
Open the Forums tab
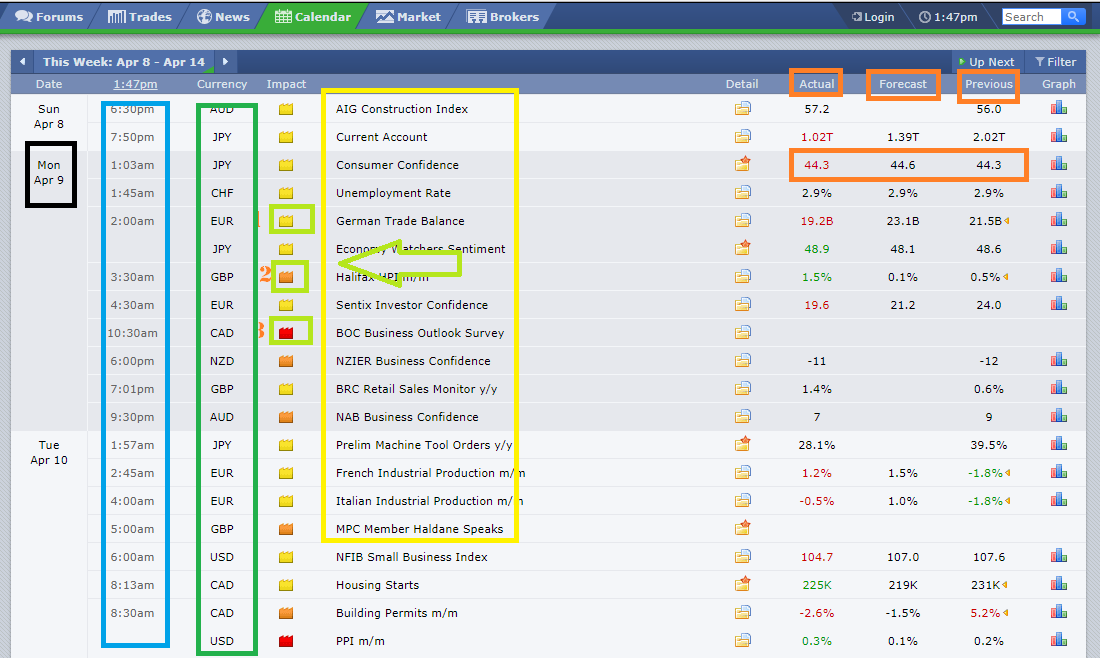[x=48, y=17]
